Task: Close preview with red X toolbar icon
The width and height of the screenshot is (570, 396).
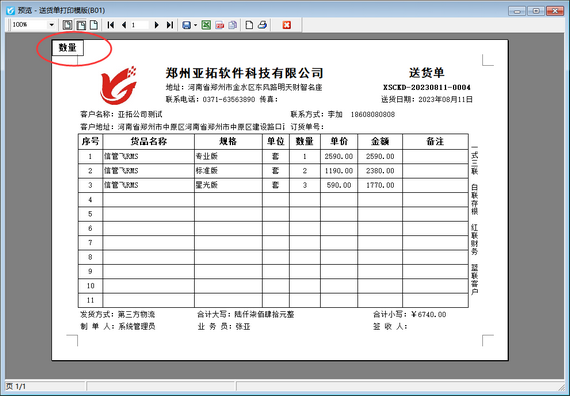Action: (287, 25)
